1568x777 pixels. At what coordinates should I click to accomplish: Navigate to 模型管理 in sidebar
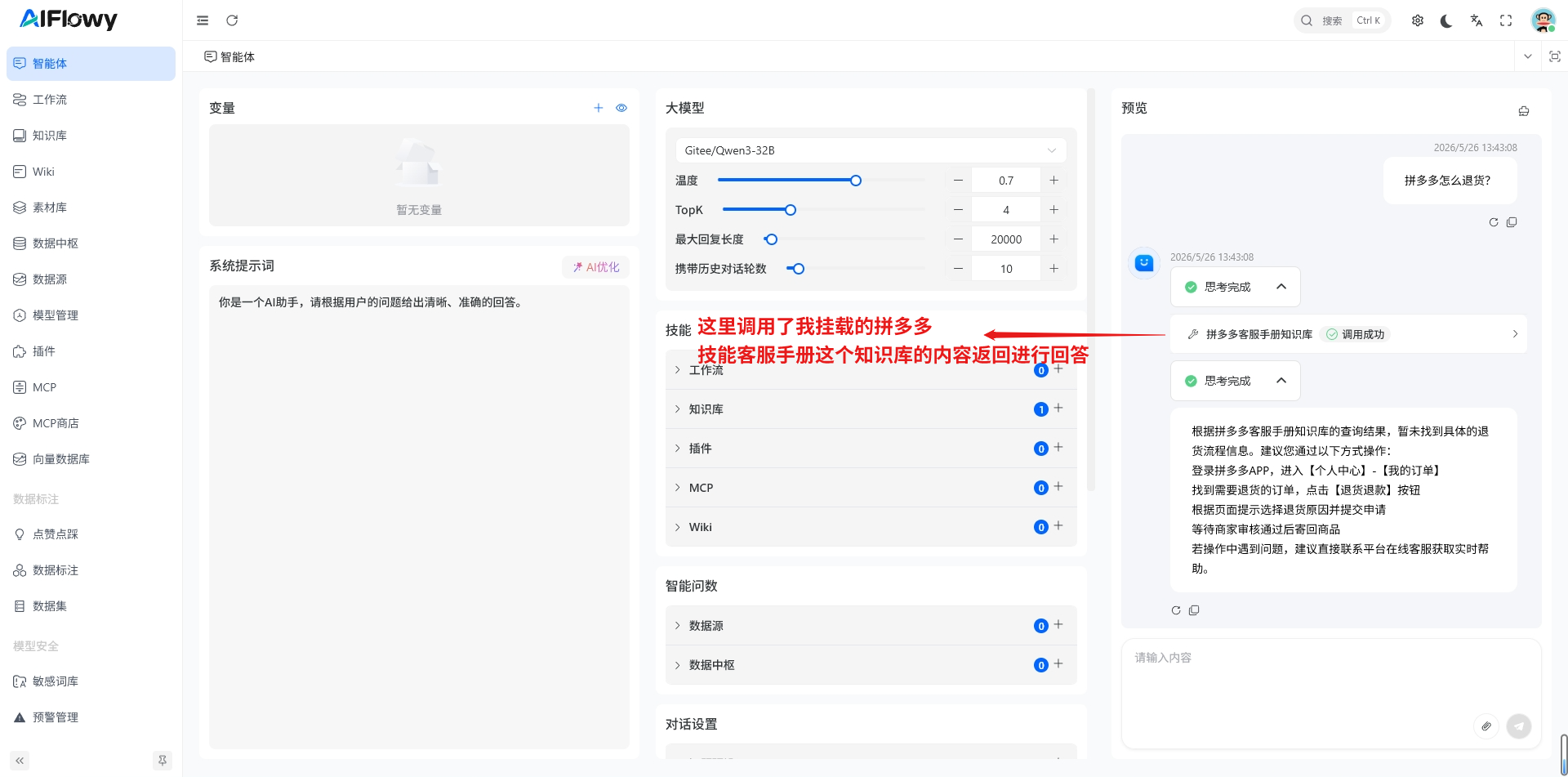[x=91, y=315]
